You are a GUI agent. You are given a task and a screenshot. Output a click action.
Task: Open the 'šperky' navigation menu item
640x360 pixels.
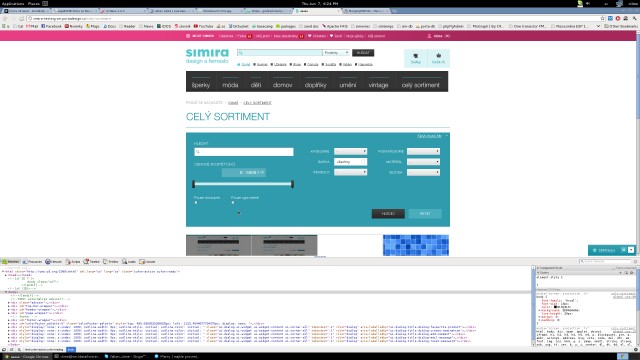[201, 84]
